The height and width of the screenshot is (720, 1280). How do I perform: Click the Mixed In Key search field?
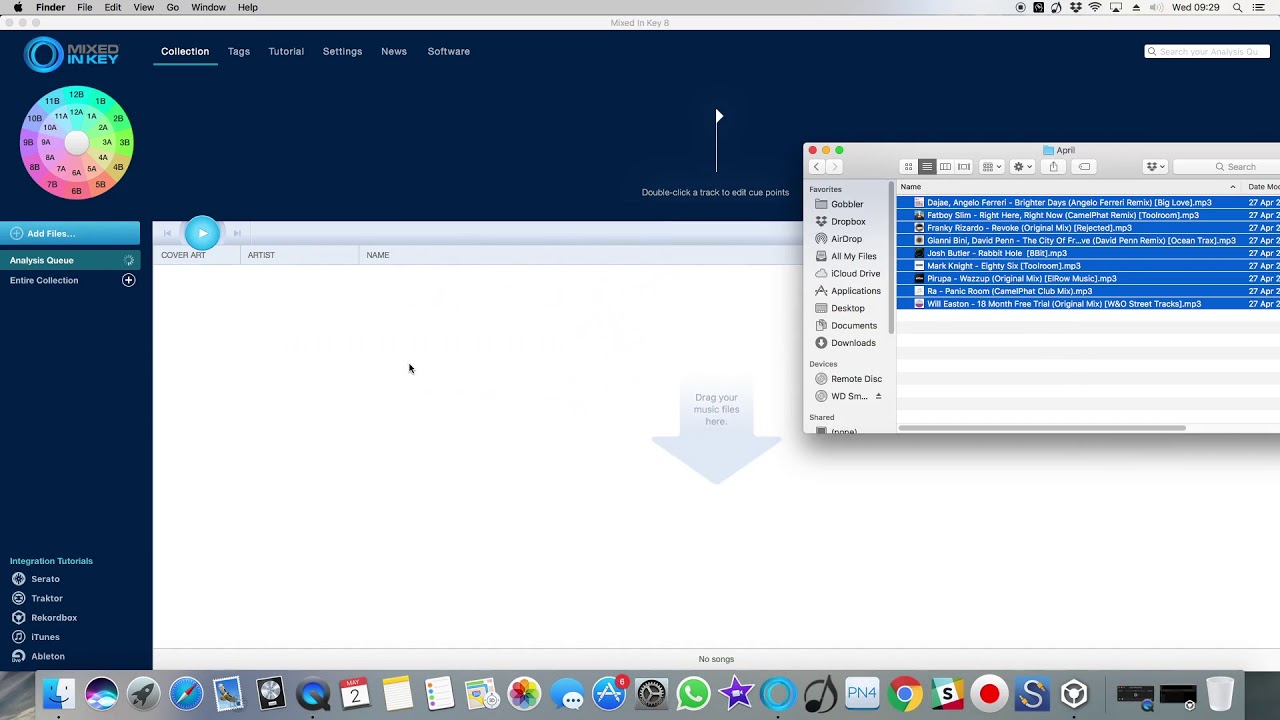[1207, 51]
